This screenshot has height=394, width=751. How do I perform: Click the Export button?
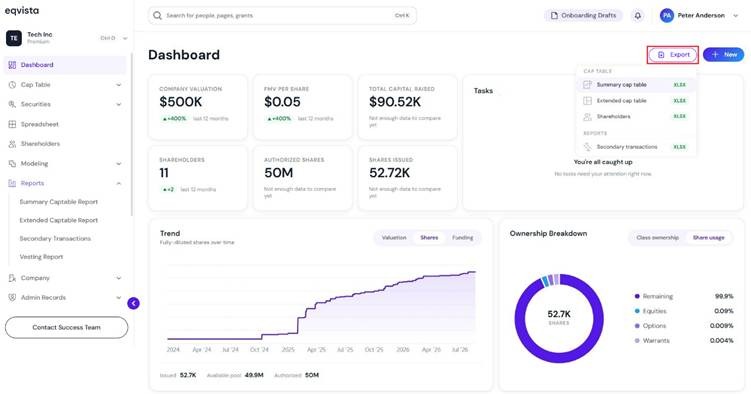pos(673,55)
